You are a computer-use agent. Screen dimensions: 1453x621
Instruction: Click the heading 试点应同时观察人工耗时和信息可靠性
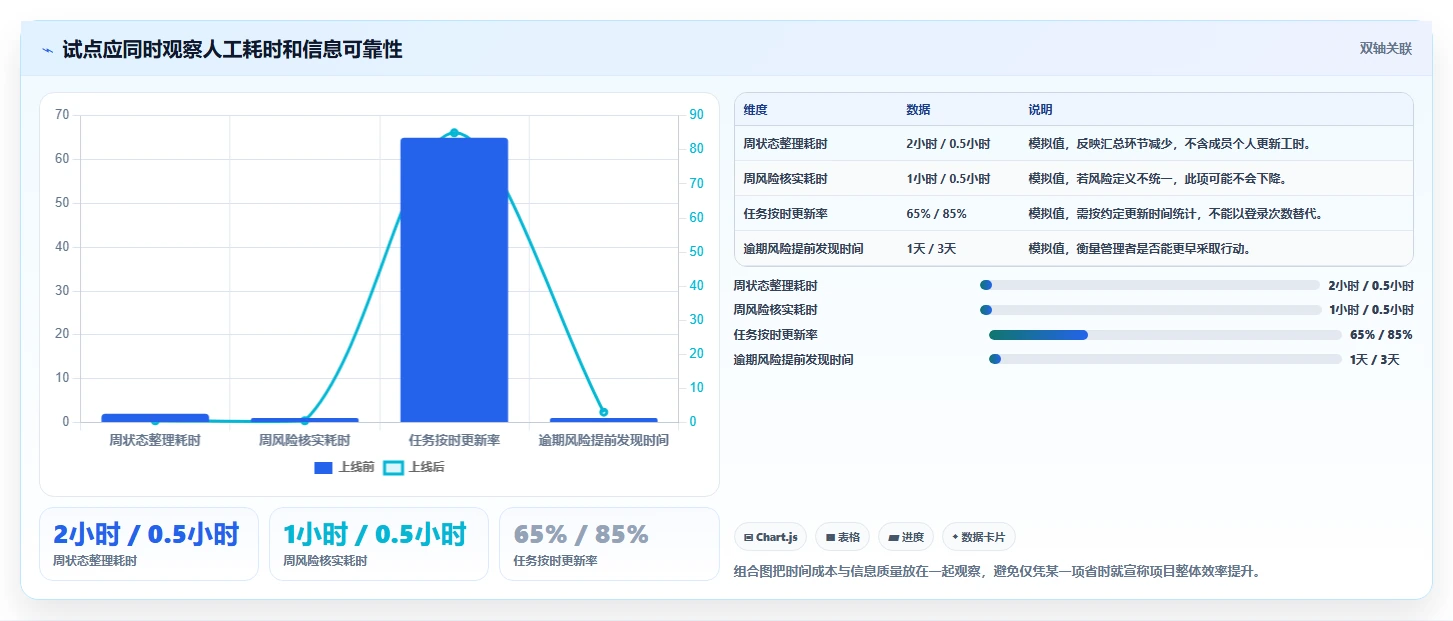[x=232, y=49]
